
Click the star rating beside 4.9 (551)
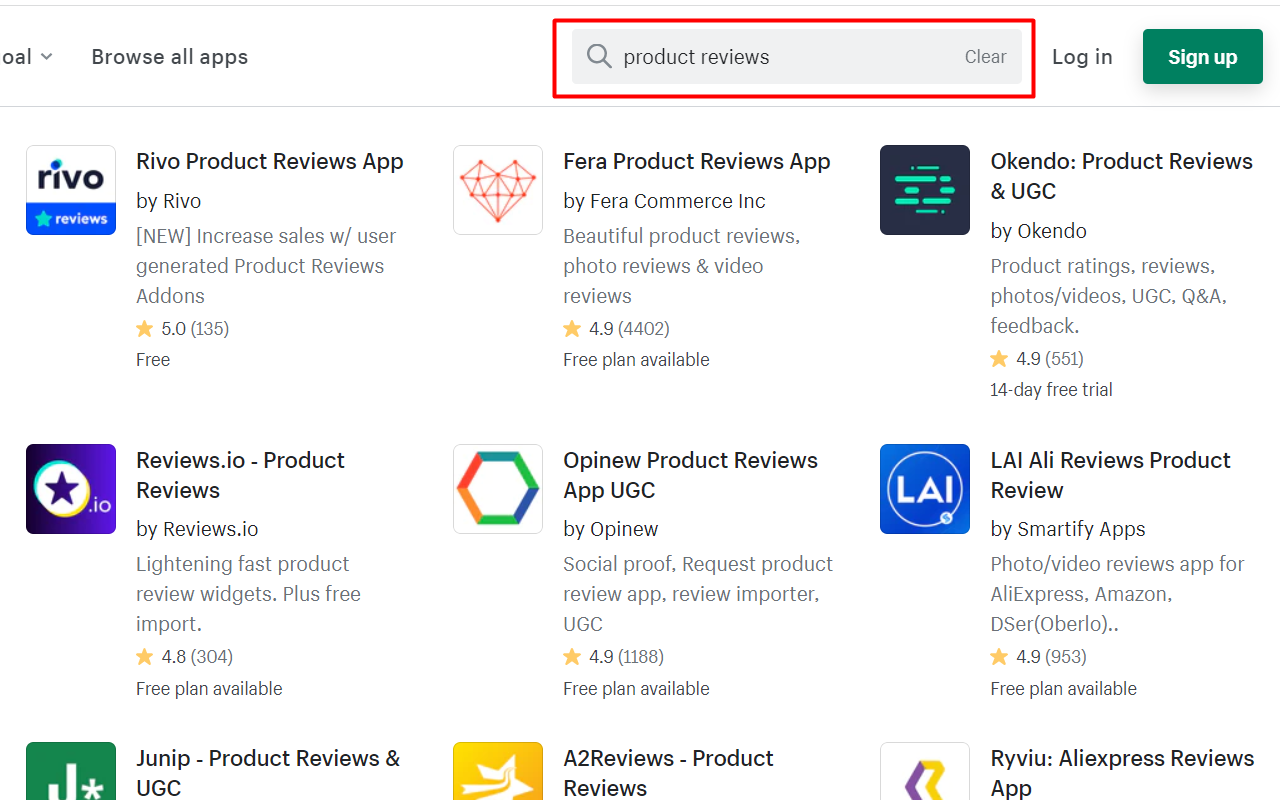[x=999, y=358]
